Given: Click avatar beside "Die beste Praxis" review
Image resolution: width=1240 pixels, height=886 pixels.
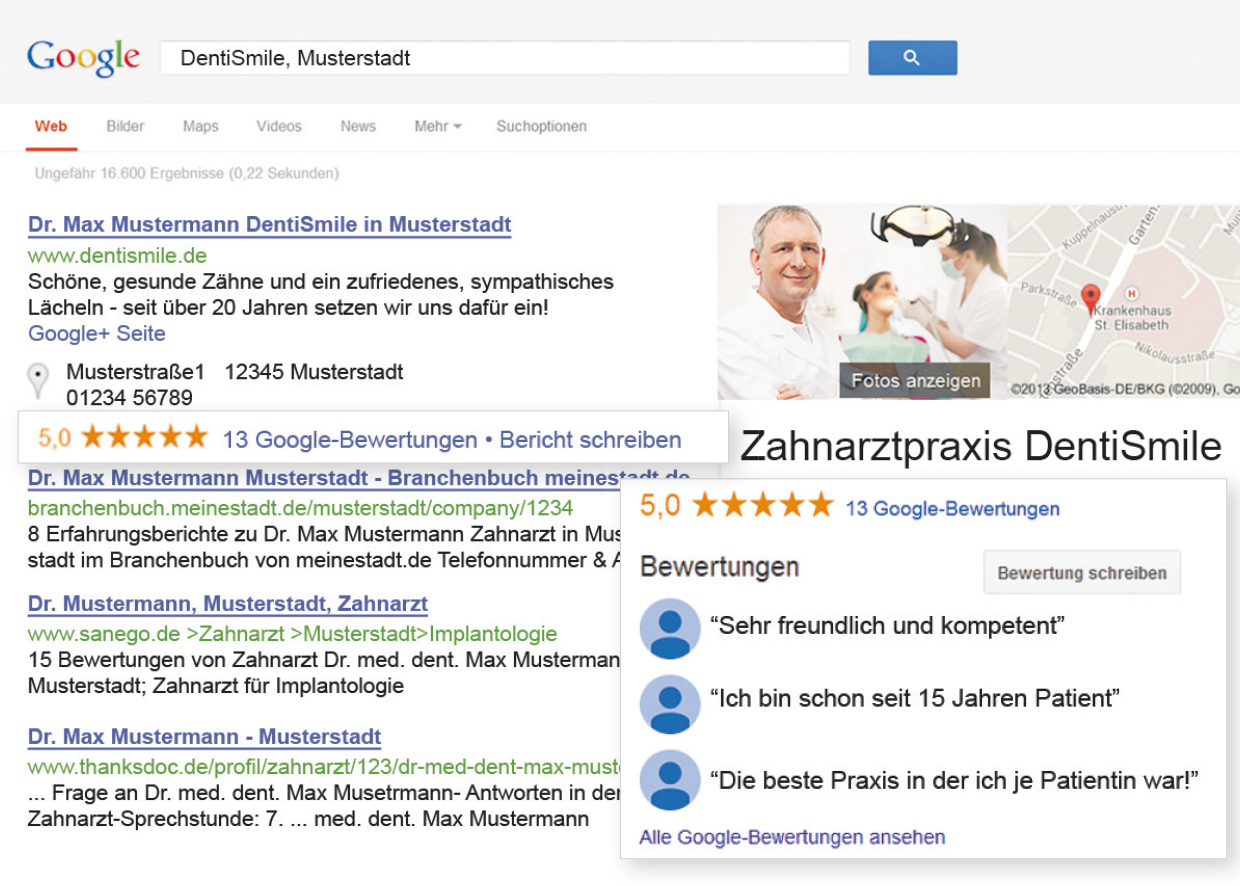Looking at the screenshot, I should (x=670, y=779).
